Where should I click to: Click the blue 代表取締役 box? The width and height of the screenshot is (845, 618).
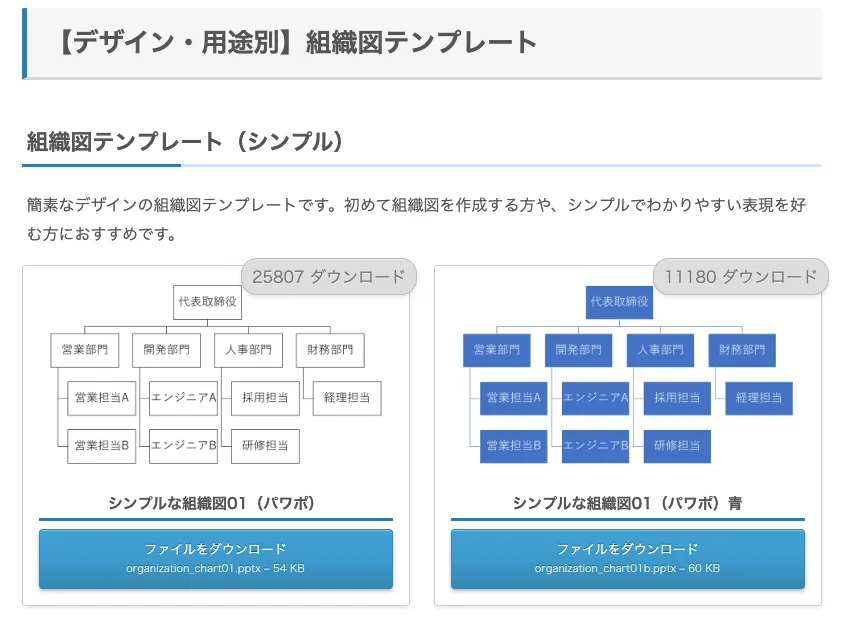(619, 302)
